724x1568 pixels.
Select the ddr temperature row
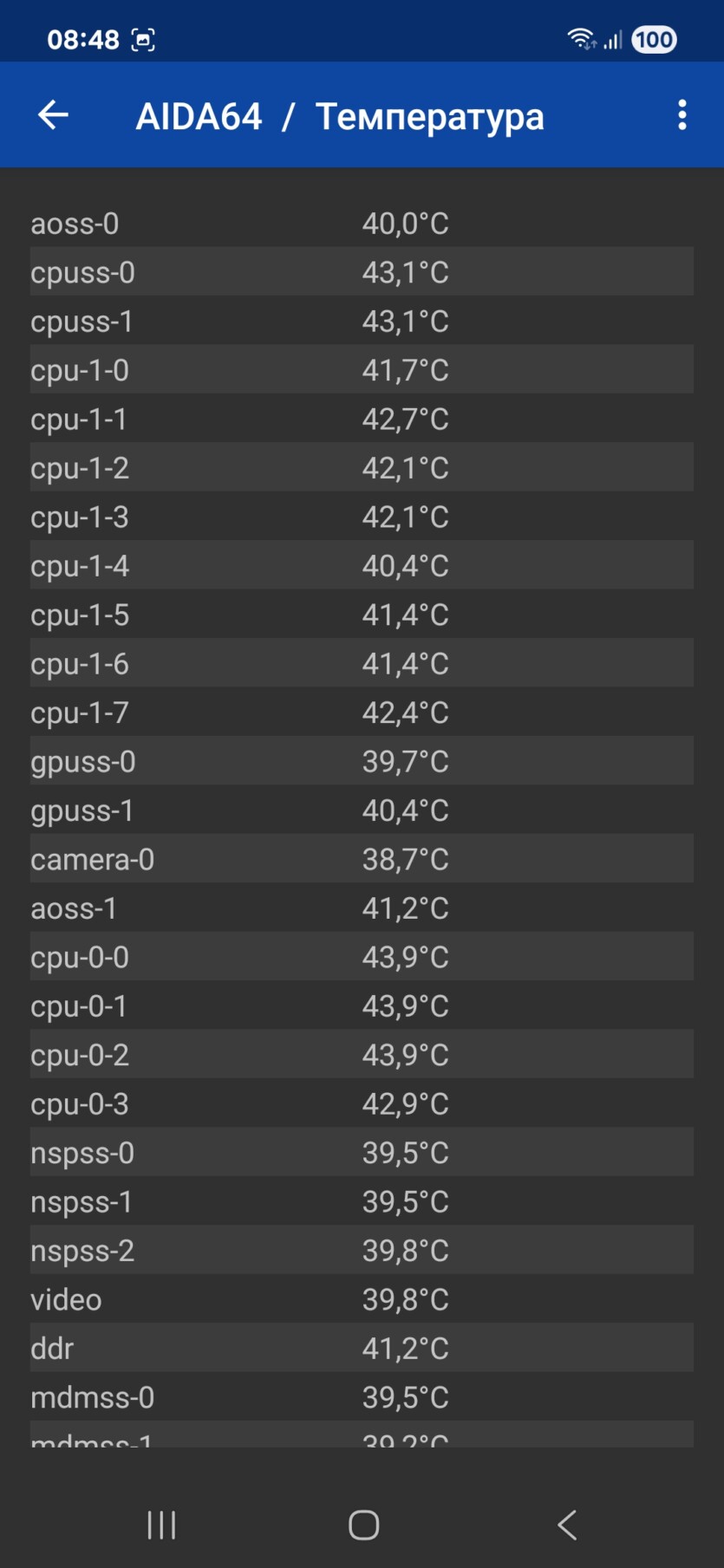[362, 1348]
